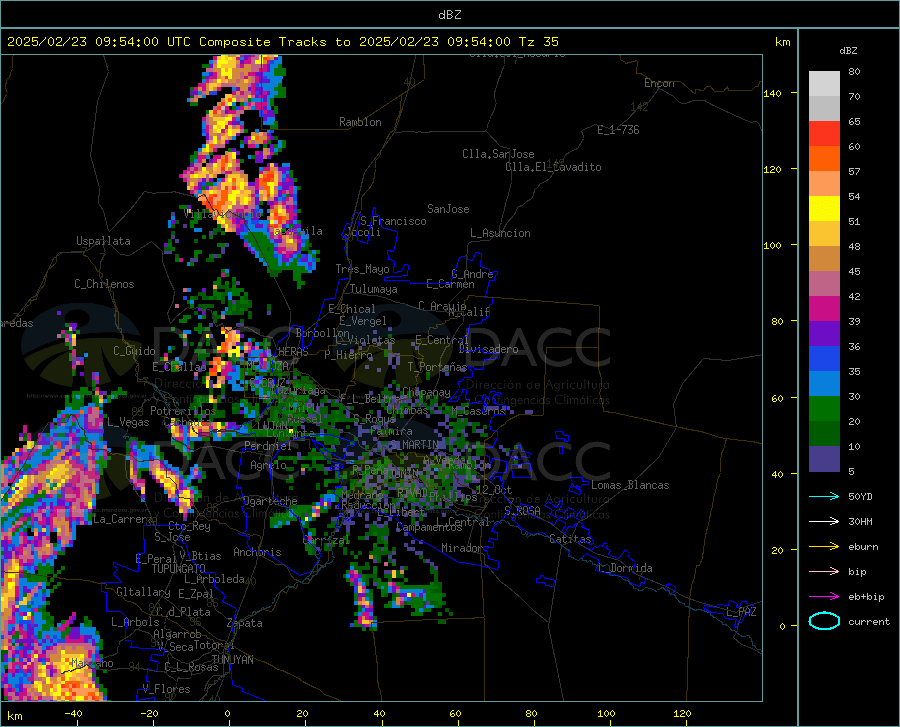
Task: Click the cyan 'current' ellipse symbol
Action: coord(824,621)
